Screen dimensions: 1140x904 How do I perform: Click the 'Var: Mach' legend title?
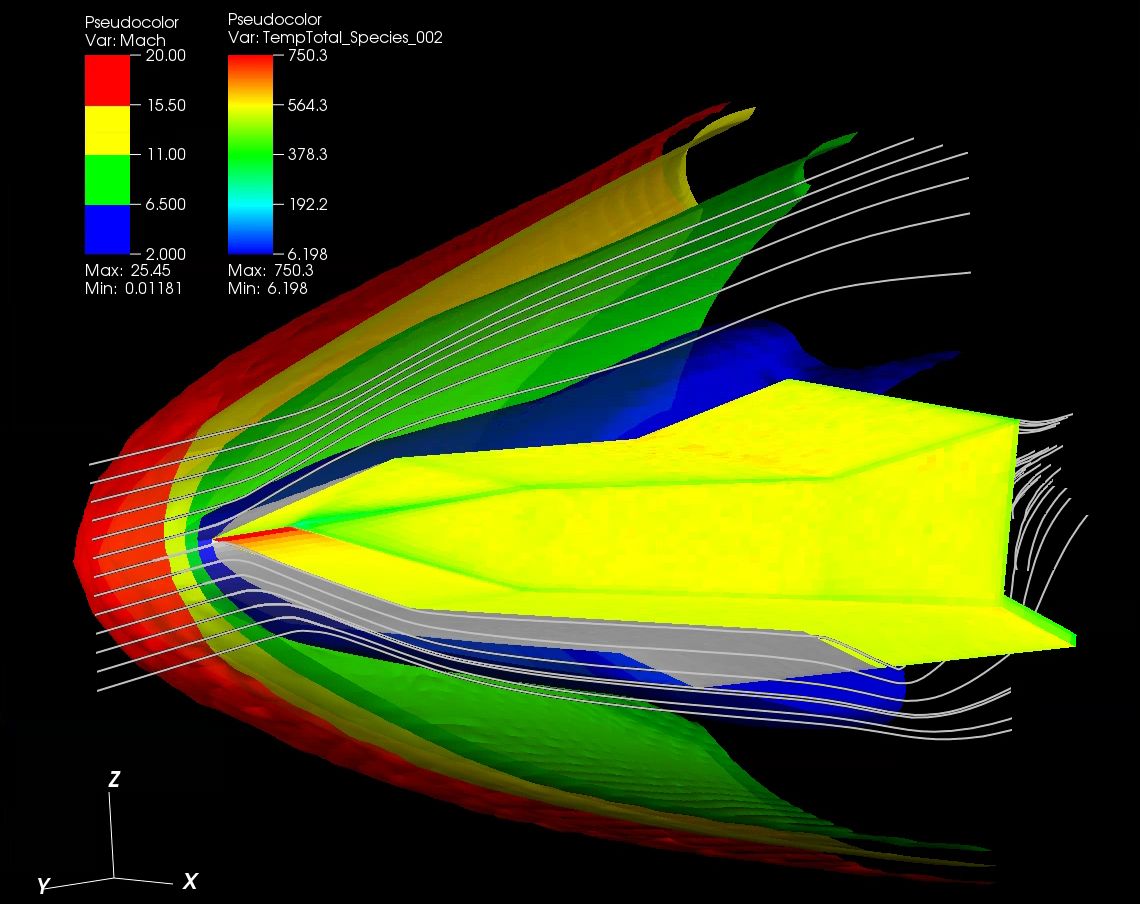click(125, 41)
